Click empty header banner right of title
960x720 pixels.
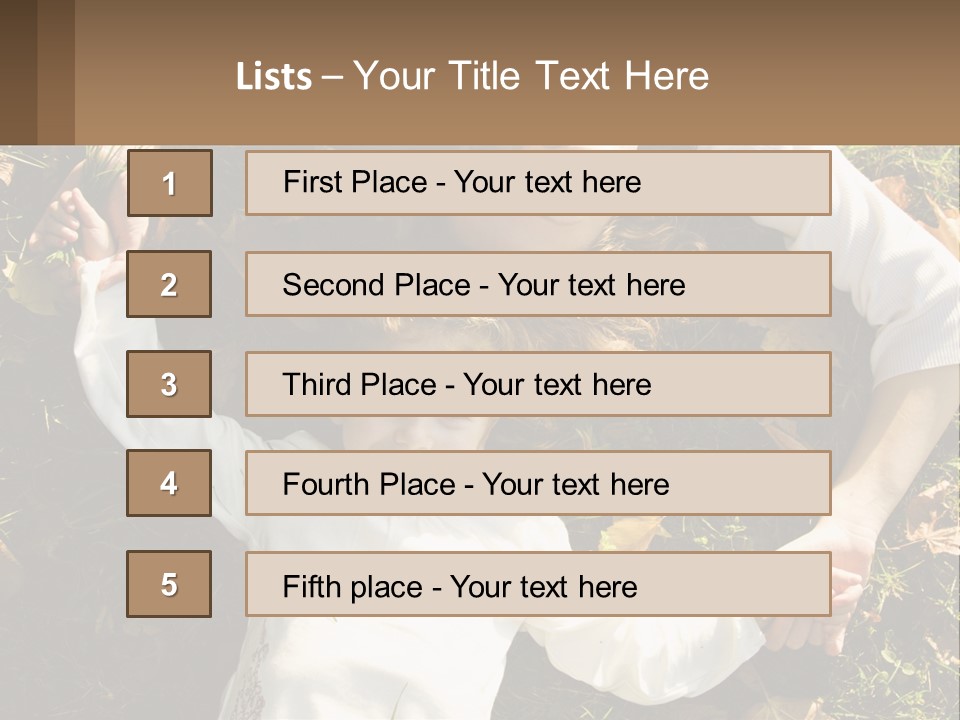[x=840, y=76]
